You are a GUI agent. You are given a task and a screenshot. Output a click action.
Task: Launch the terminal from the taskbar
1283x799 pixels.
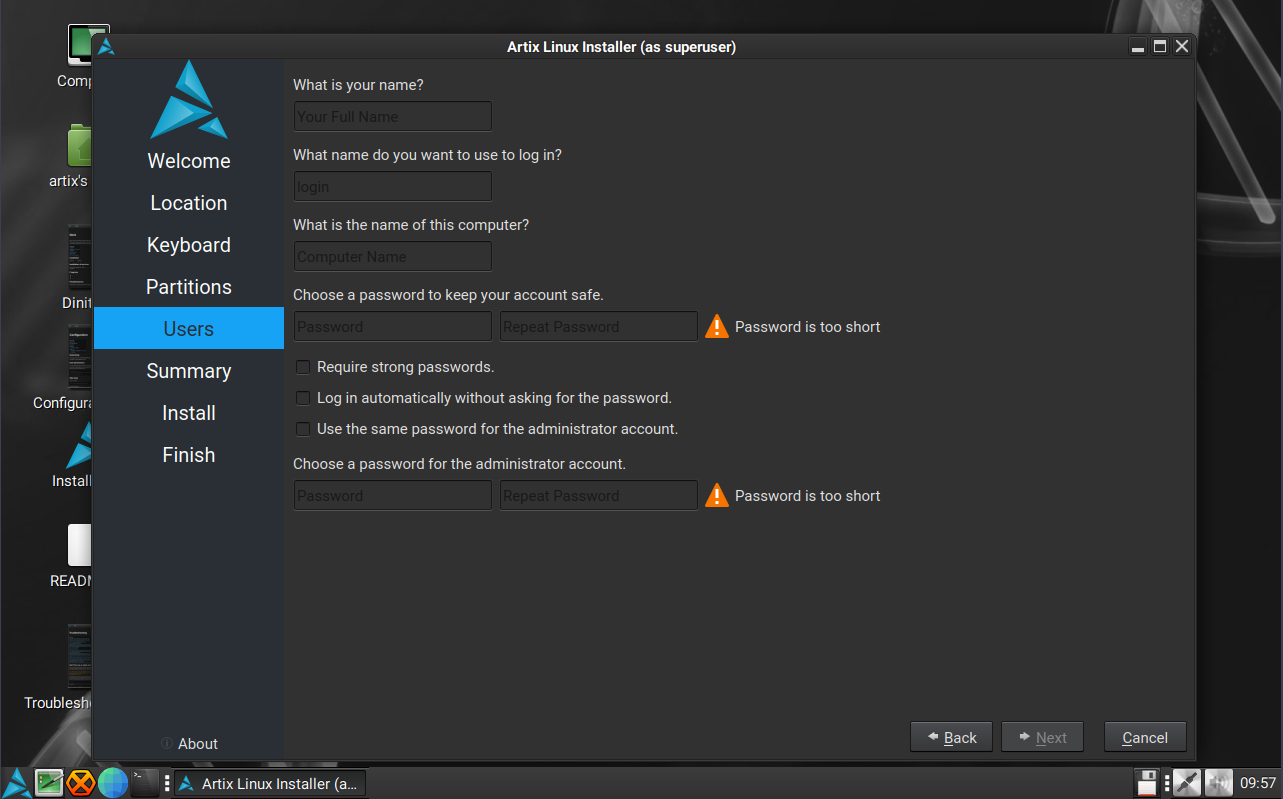145,782
